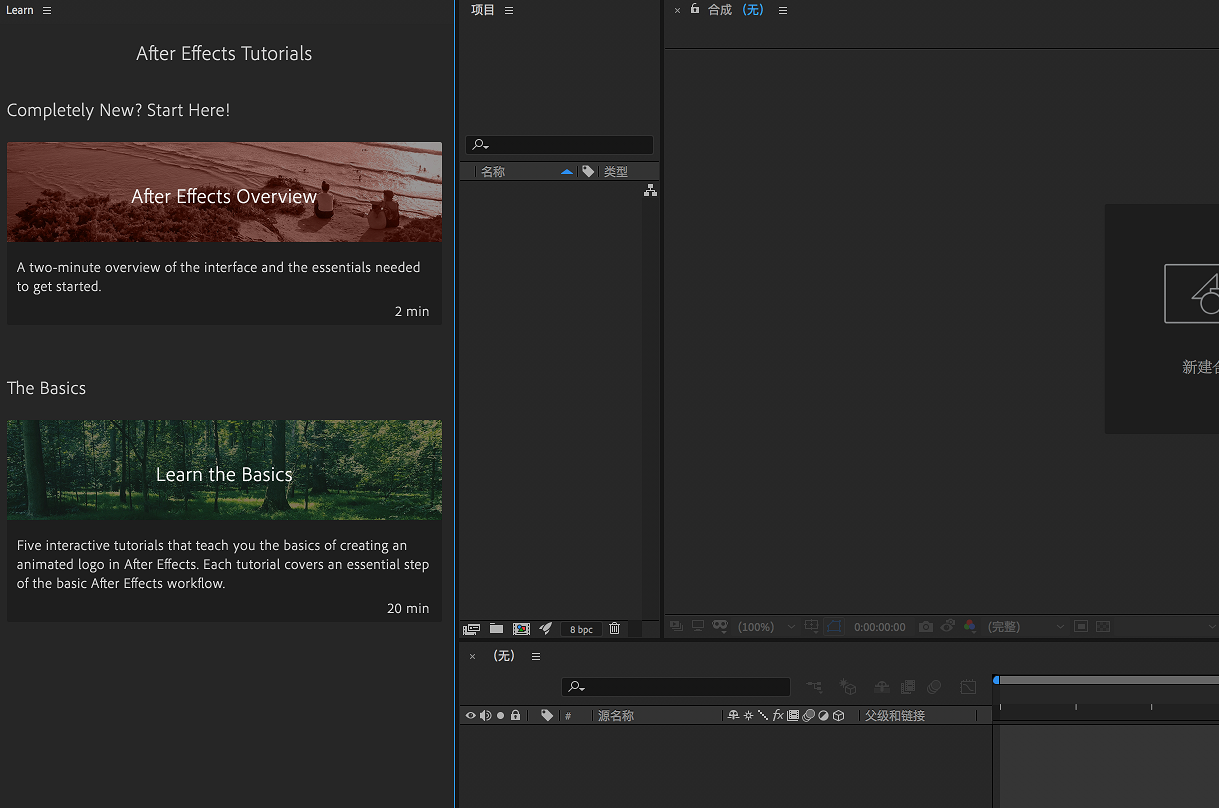Open the 项目 panel menu

pos(509,10)
